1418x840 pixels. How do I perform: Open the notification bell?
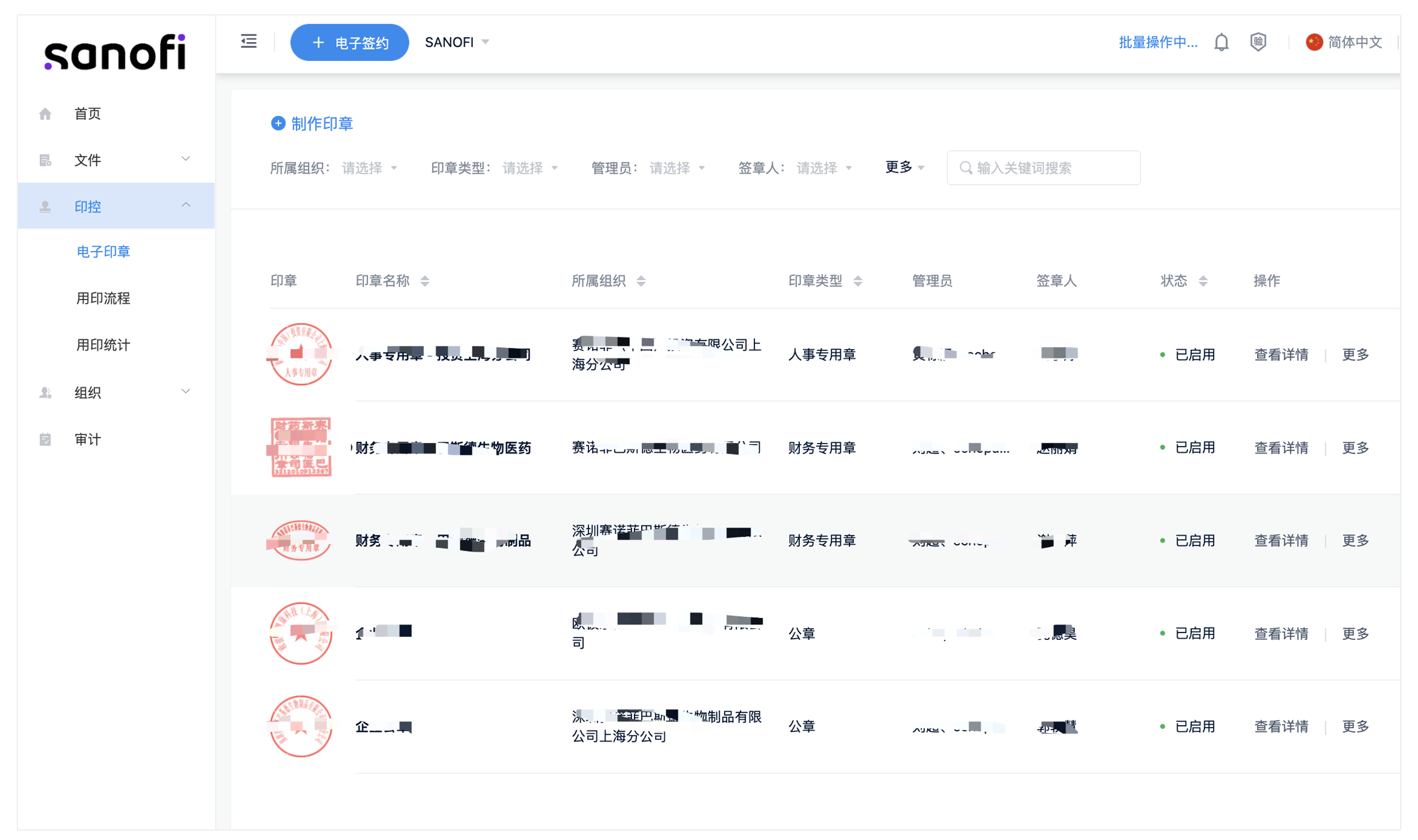[1221, 42]
